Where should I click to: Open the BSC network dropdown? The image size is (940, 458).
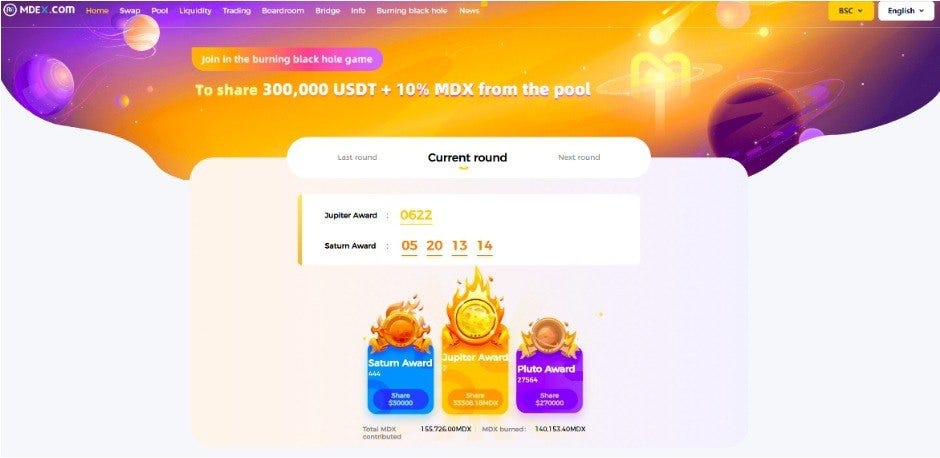pos(851,11)
